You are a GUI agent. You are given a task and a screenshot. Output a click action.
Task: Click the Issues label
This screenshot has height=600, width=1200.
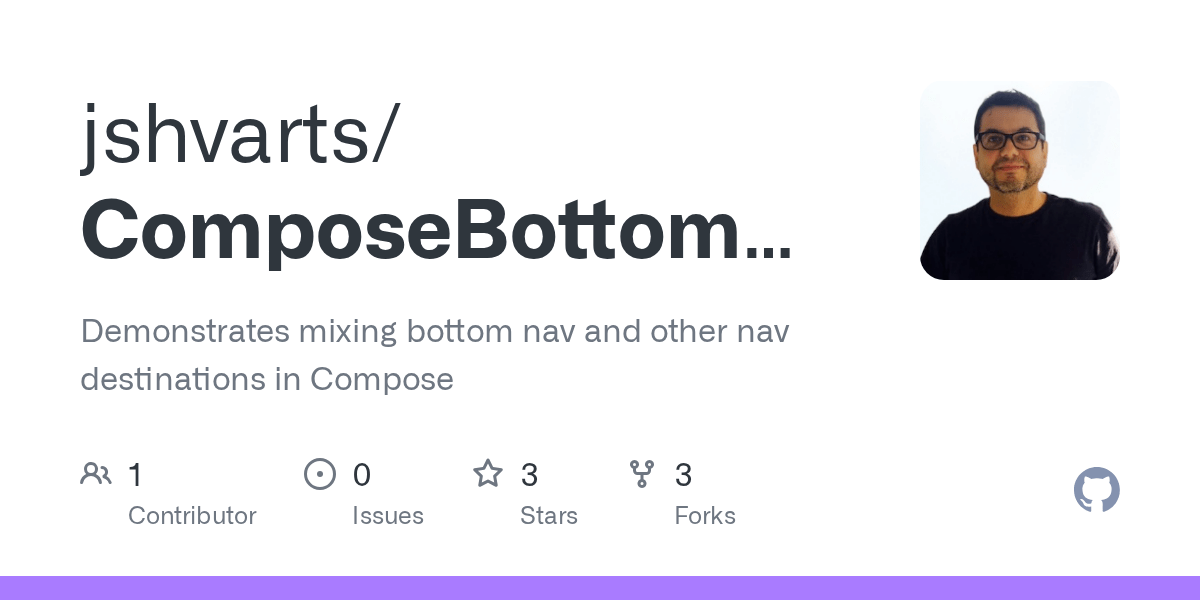387,516
